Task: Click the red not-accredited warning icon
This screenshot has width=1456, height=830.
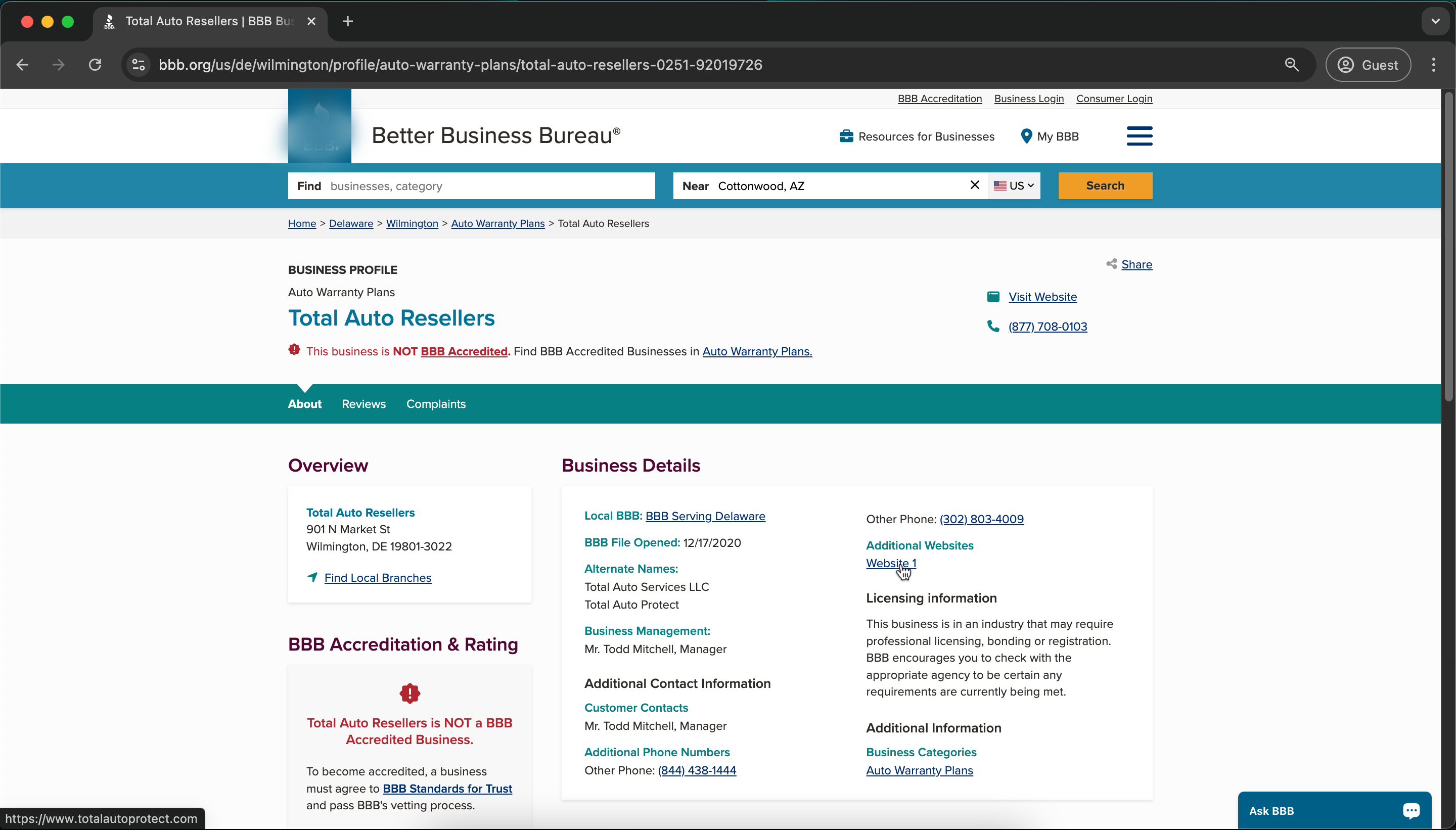Action: tap(294, 349)
